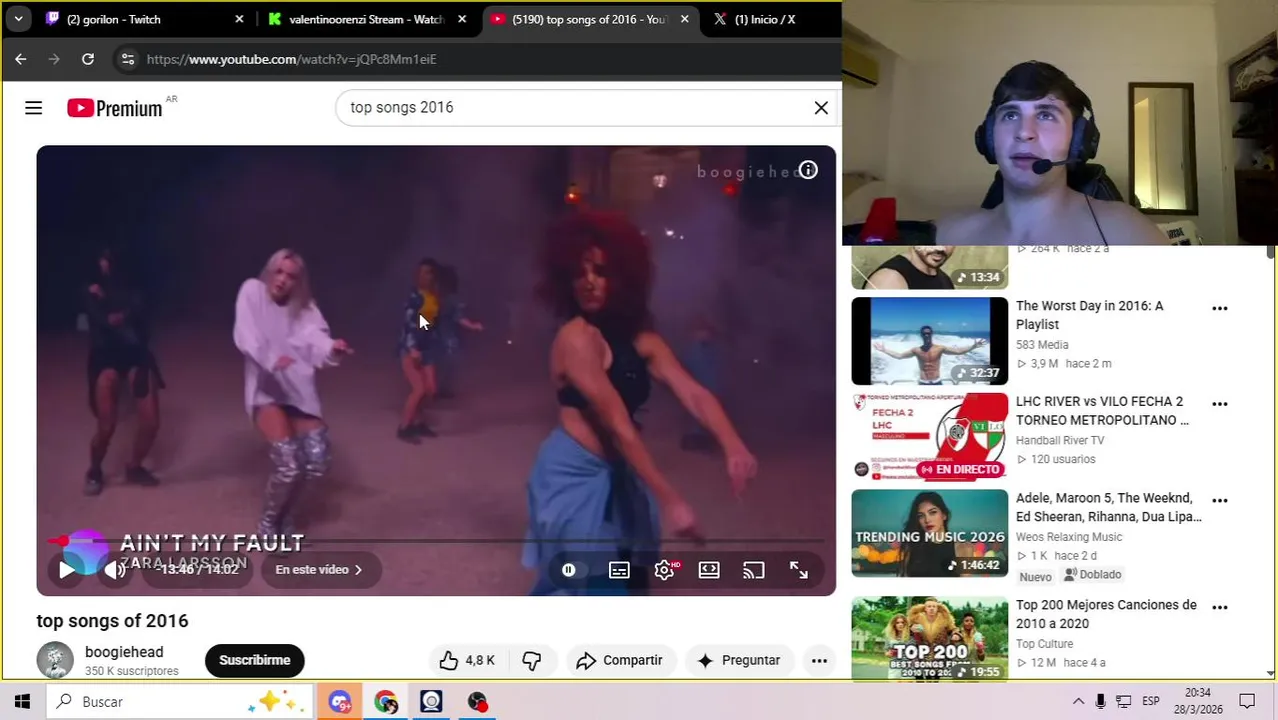Open Handball River TV channel name
The height and width of the screenshot is (720, 1278).
tap(1060, 440)
